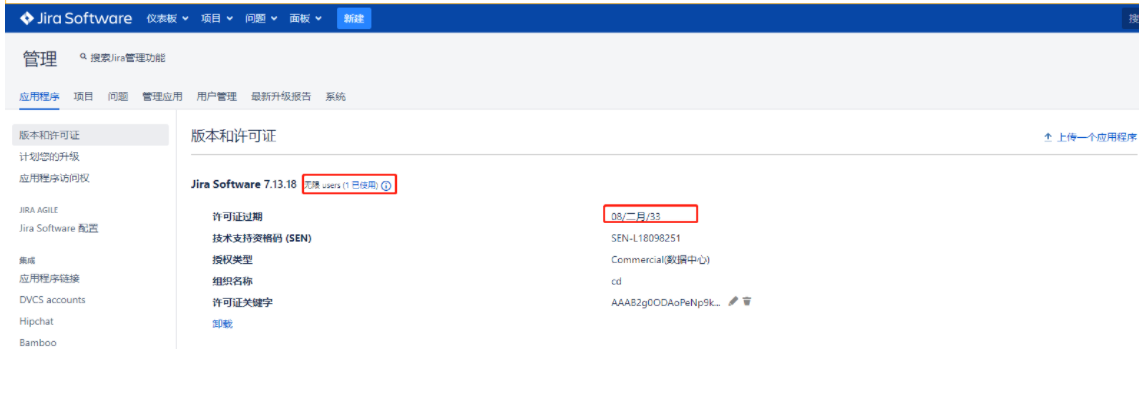Image resolution: width=1145 pixels, height=419 pixels.
Task: Click the license expiry date 08/二月/33
Action: point(635,216)
